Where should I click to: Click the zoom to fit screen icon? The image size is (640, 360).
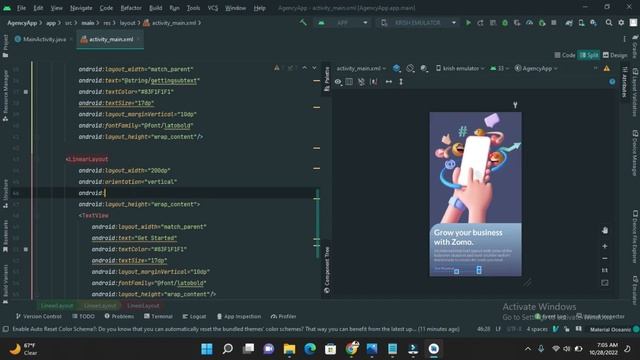pyautogui.click(x=605, y=282)
